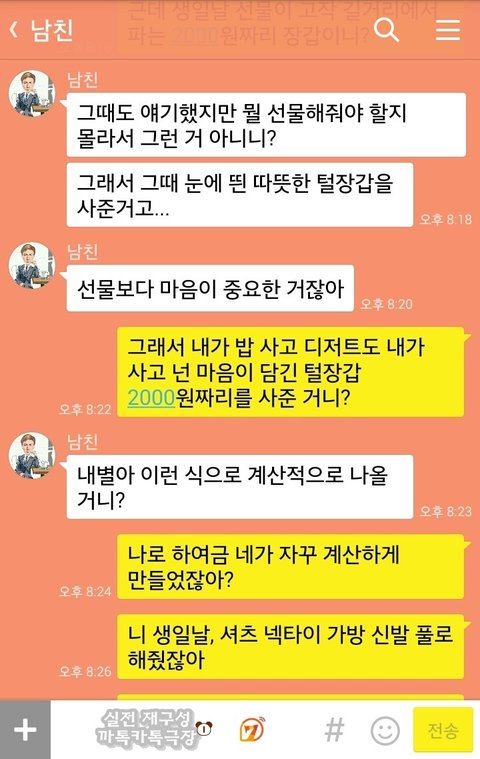Tap the bear sticker icon in input bar
Image resolution: width=480 pixels, height=759 pixels.
click(x=204, y=728)
